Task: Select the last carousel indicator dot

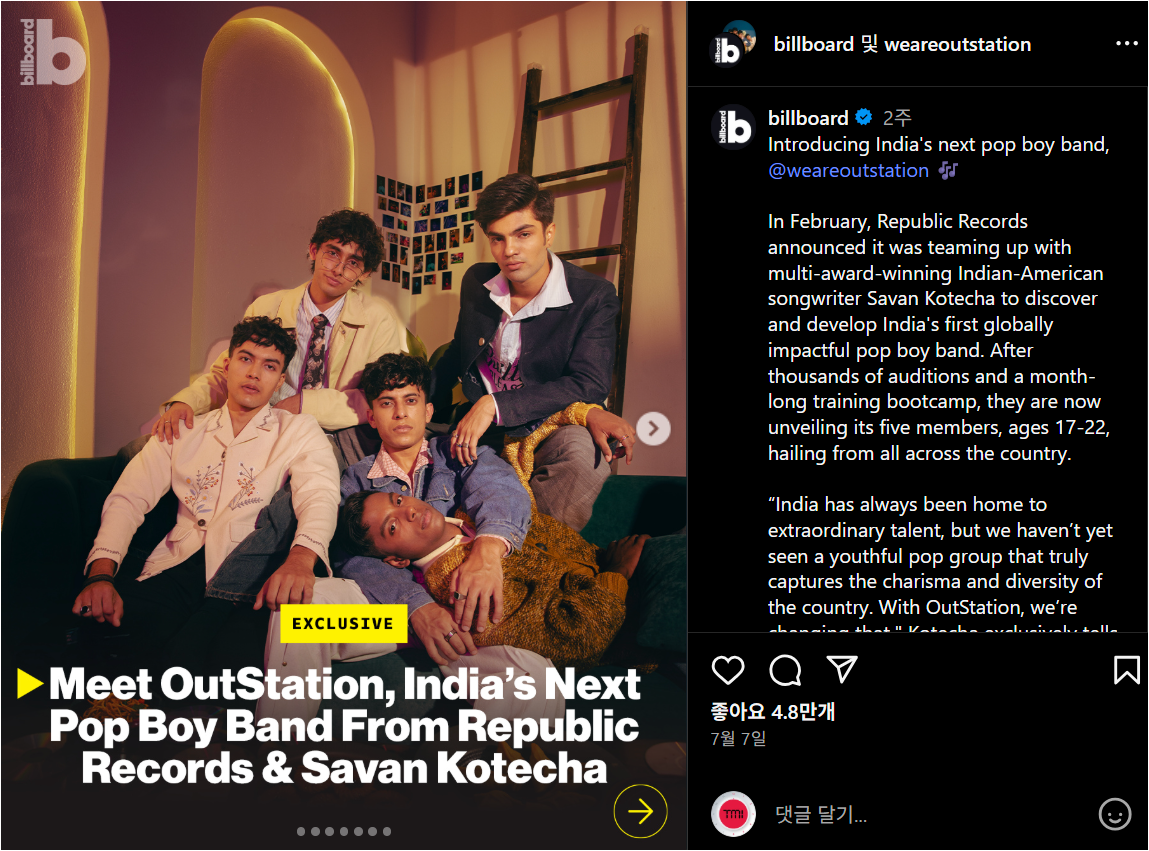Action: (387, 831)
